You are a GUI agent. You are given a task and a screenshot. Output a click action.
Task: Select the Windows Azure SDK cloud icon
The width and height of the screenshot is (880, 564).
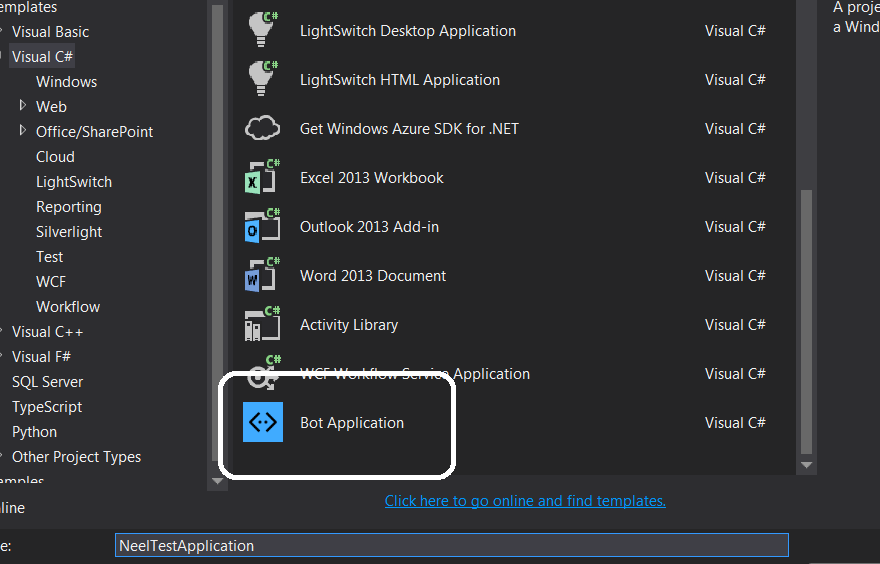[263, 128]
